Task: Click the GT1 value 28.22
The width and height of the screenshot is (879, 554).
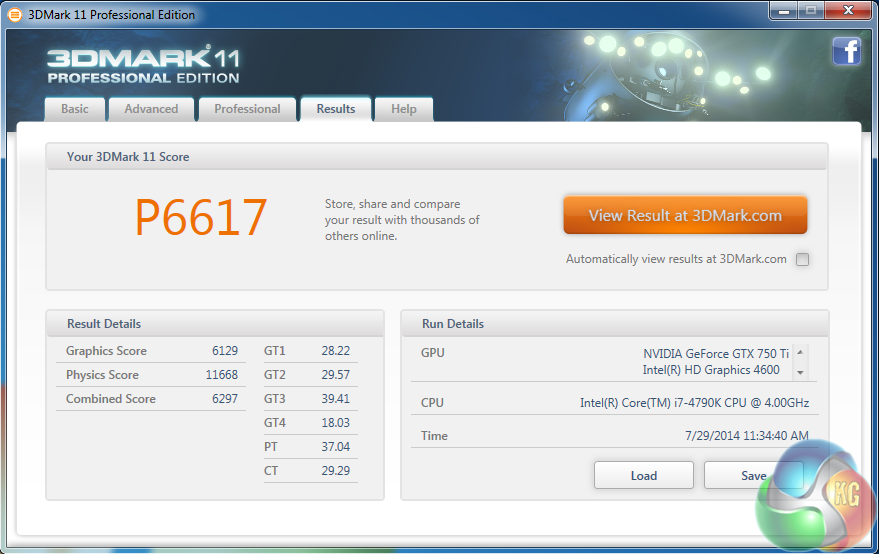Action: click(336, 351)
